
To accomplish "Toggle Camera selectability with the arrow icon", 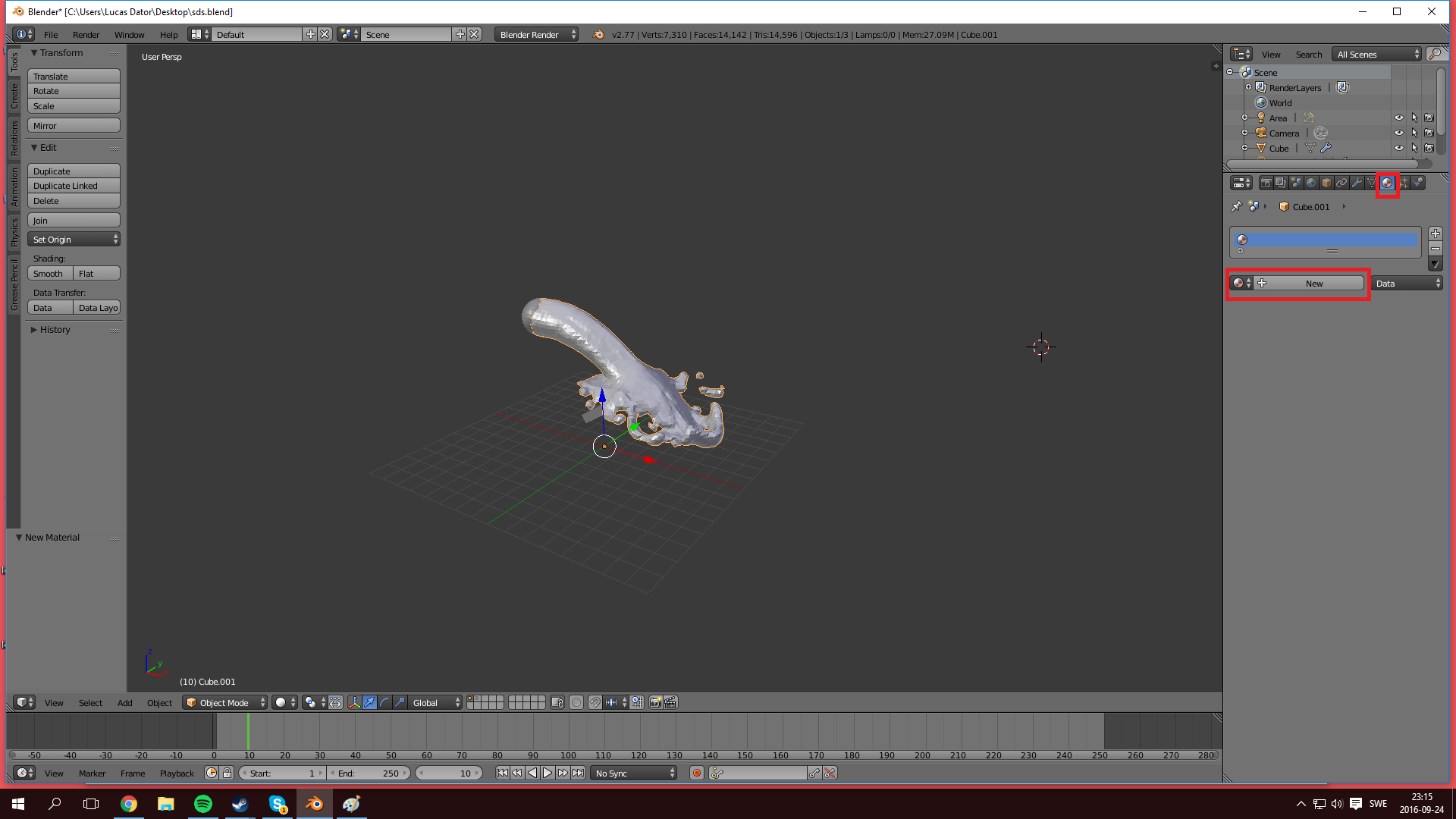I will click(1414, 133).
